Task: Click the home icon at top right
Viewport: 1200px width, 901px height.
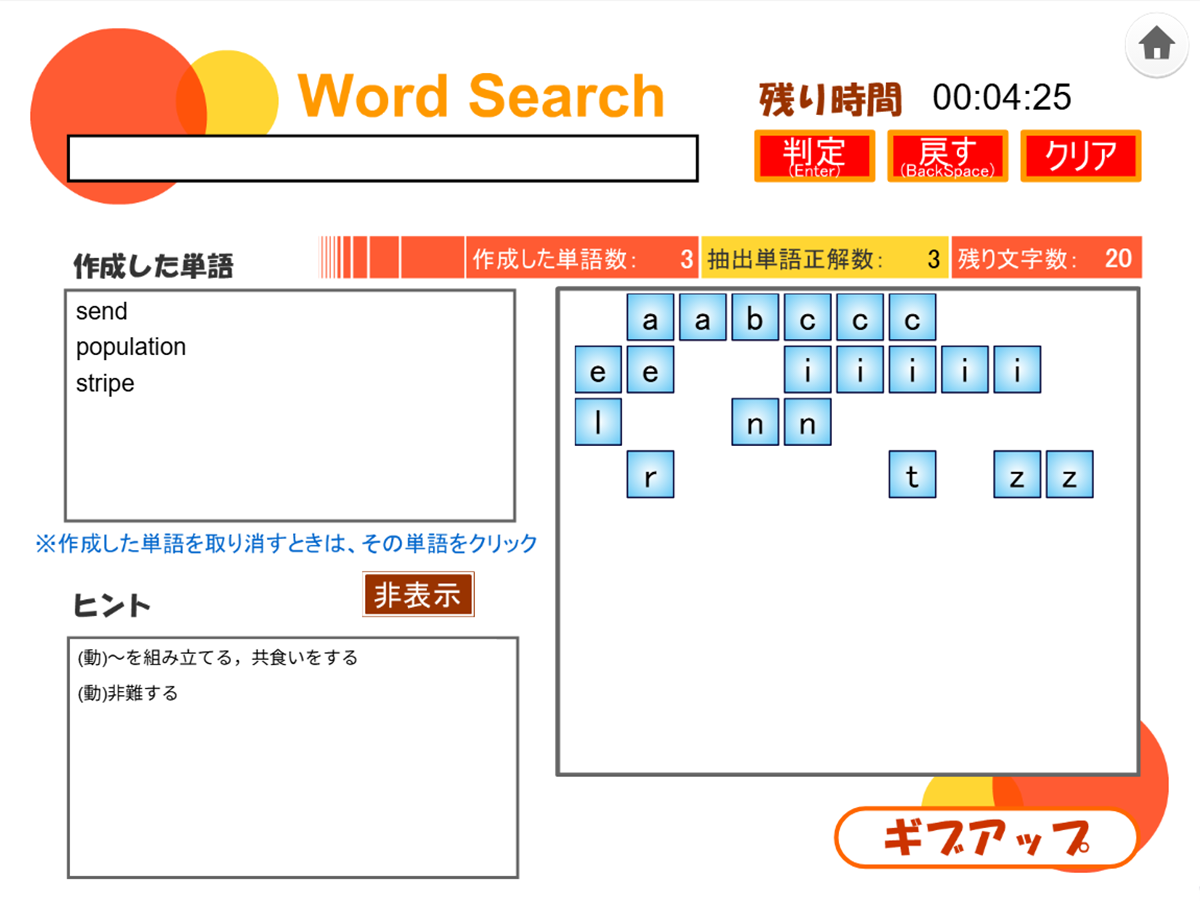Action: (1156, 45)
